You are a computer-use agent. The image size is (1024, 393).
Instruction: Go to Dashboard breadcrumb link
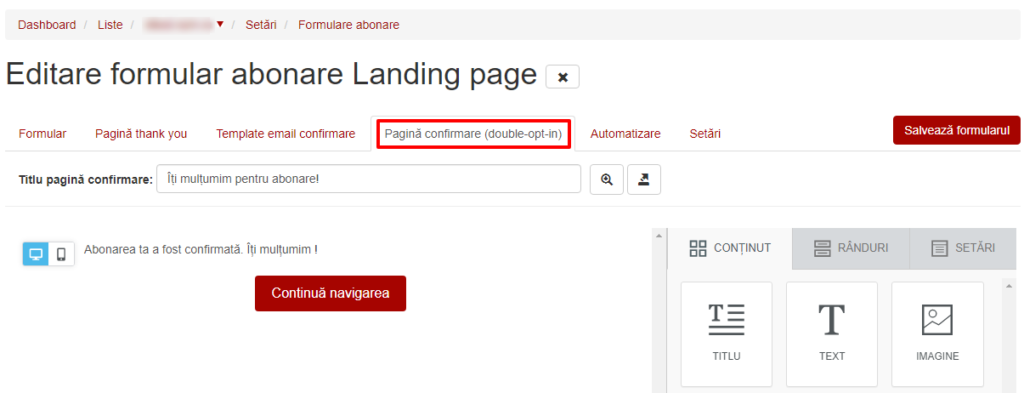coord(46,25)
